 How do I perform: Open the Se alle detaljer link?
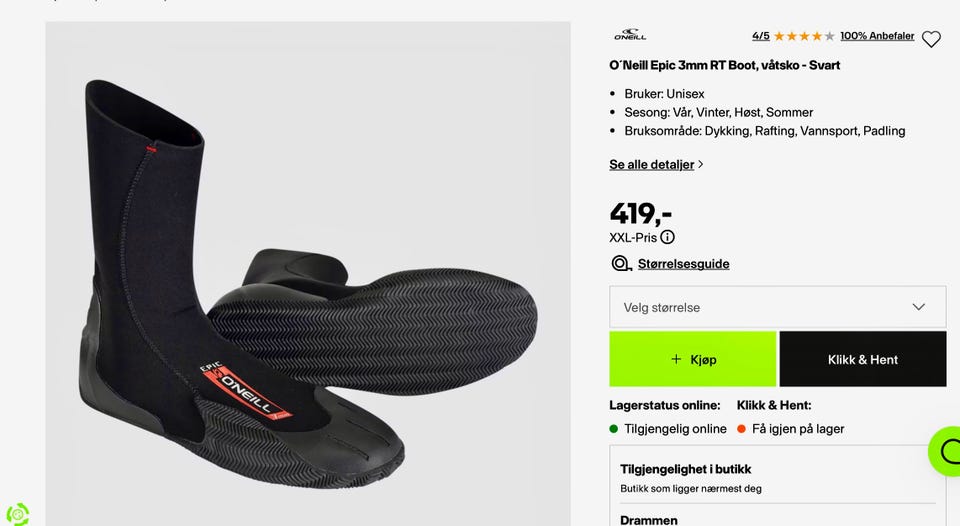(x=651, y=164)
